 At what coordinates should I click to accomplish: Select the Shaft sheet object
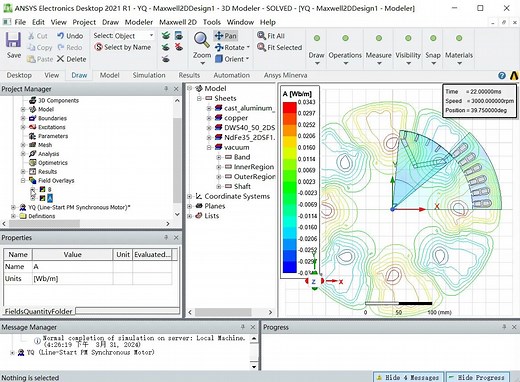pyautogui.click(x=242, y=186)
